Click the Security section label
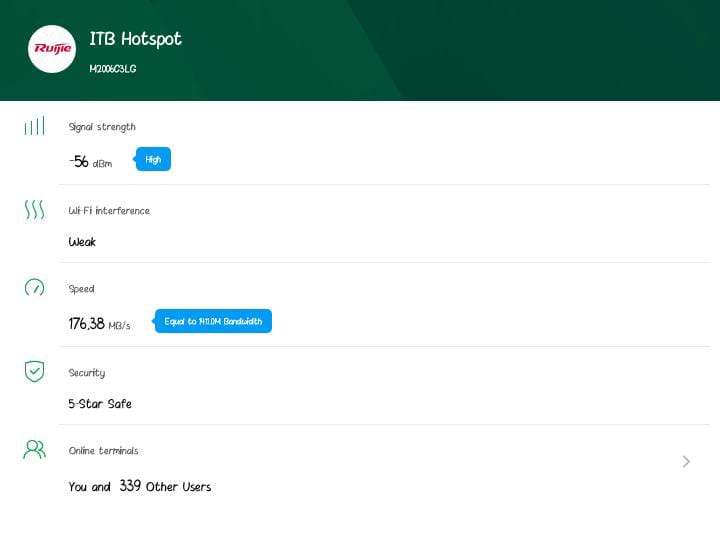This screenshot has width=720, height=534. (87, 373)
